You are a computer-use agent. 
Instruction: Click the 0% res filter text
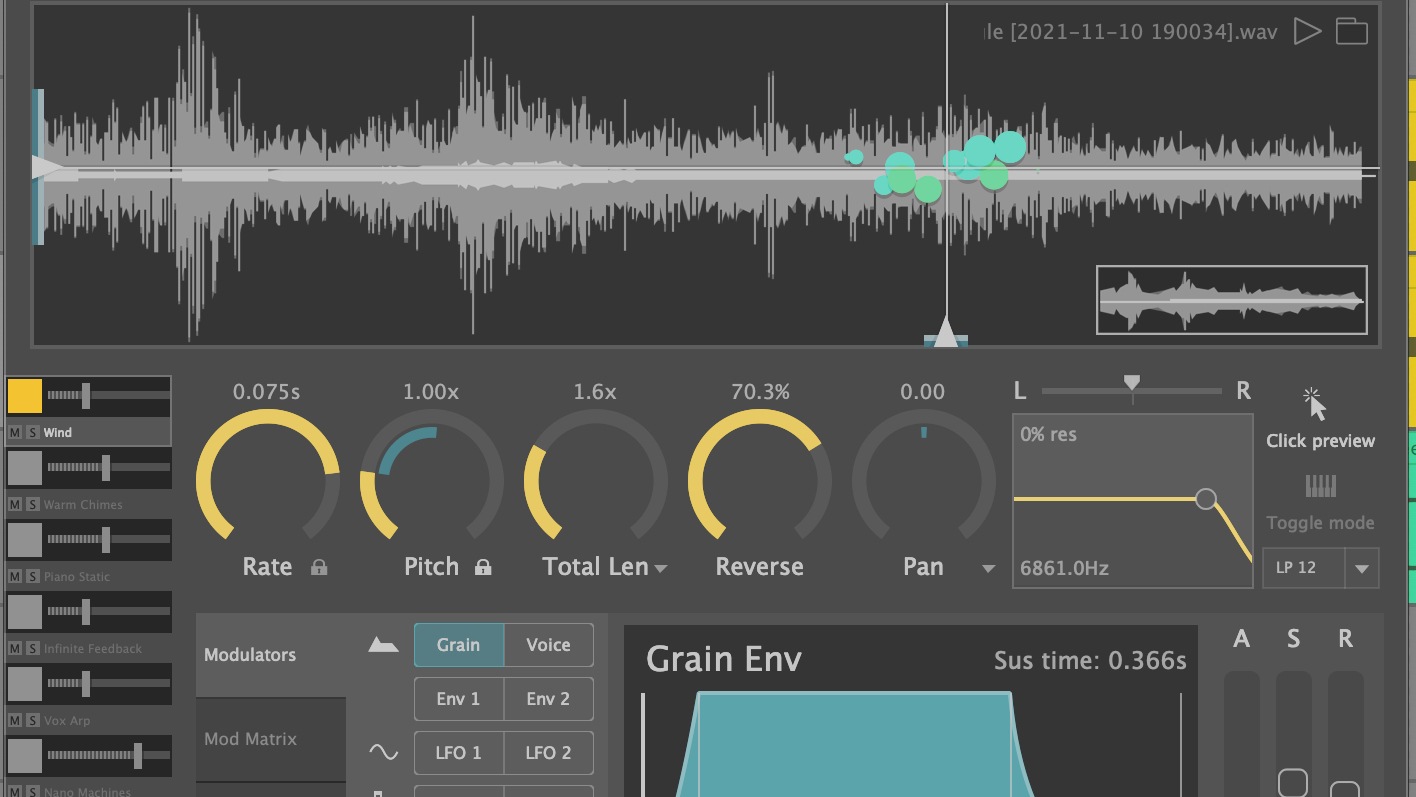[1049, 435]
